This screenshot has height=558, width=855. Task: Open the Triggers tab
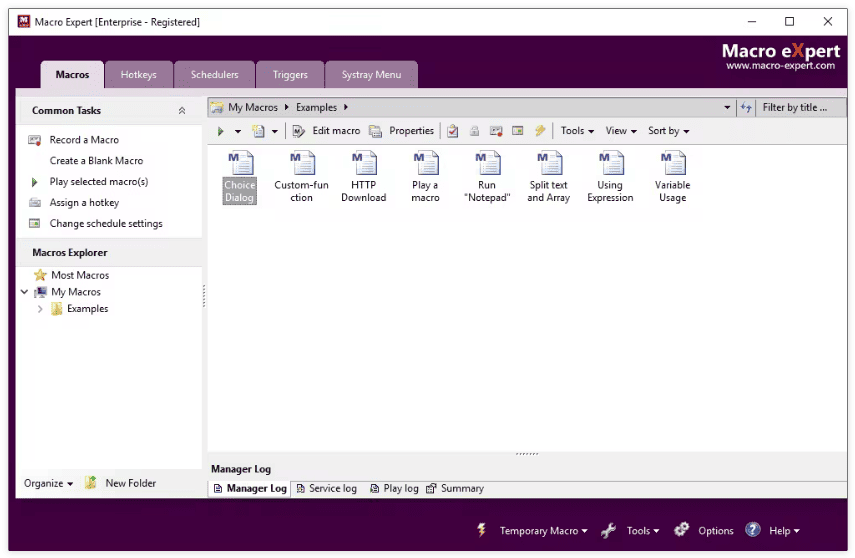(x=290, y=75)
